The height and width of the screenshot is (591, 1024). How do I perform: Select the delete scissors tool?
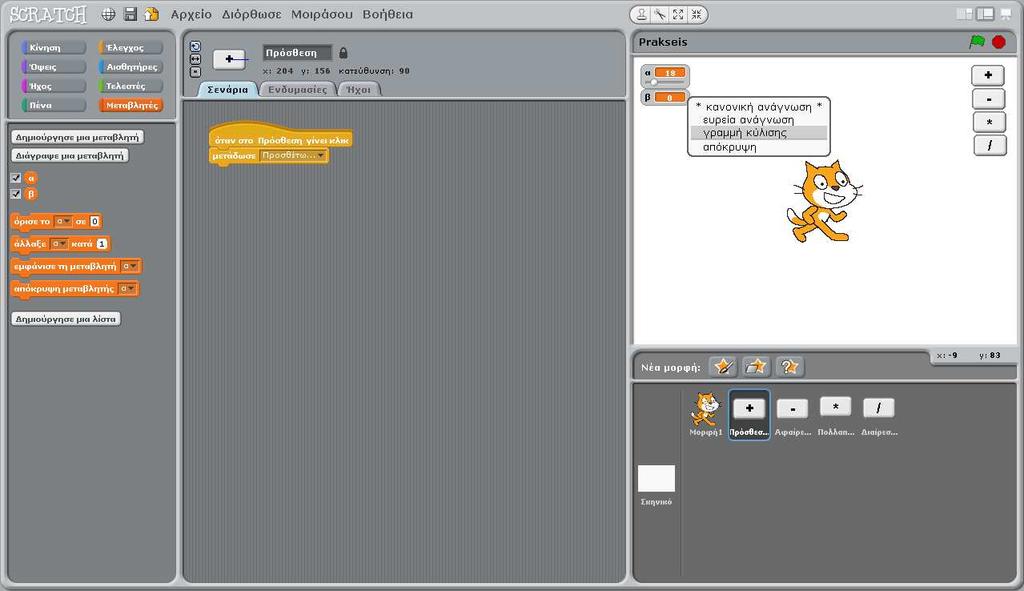click(x=660, y=14)
